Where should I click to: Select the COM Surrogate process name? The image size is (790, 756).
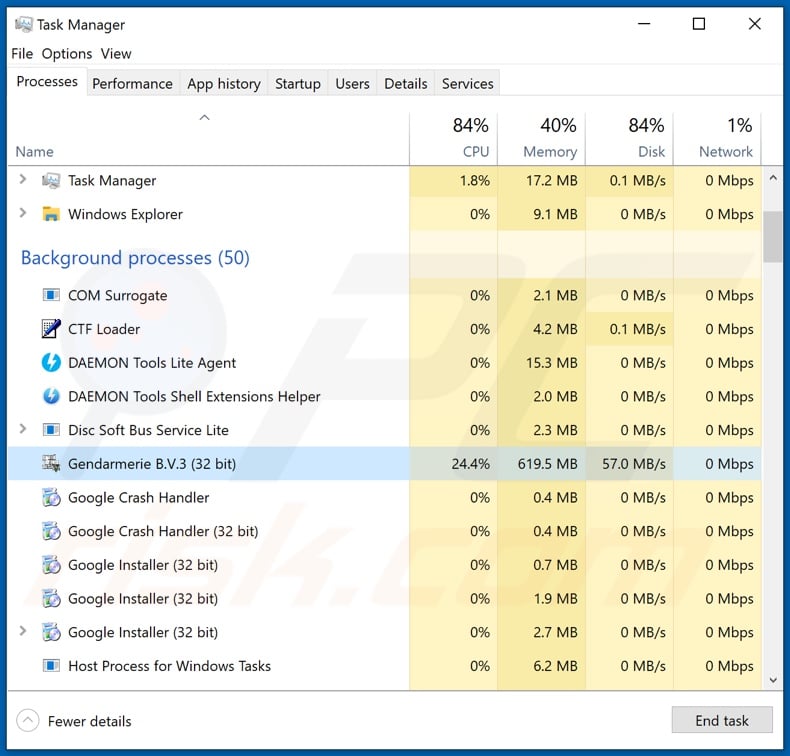117,295
